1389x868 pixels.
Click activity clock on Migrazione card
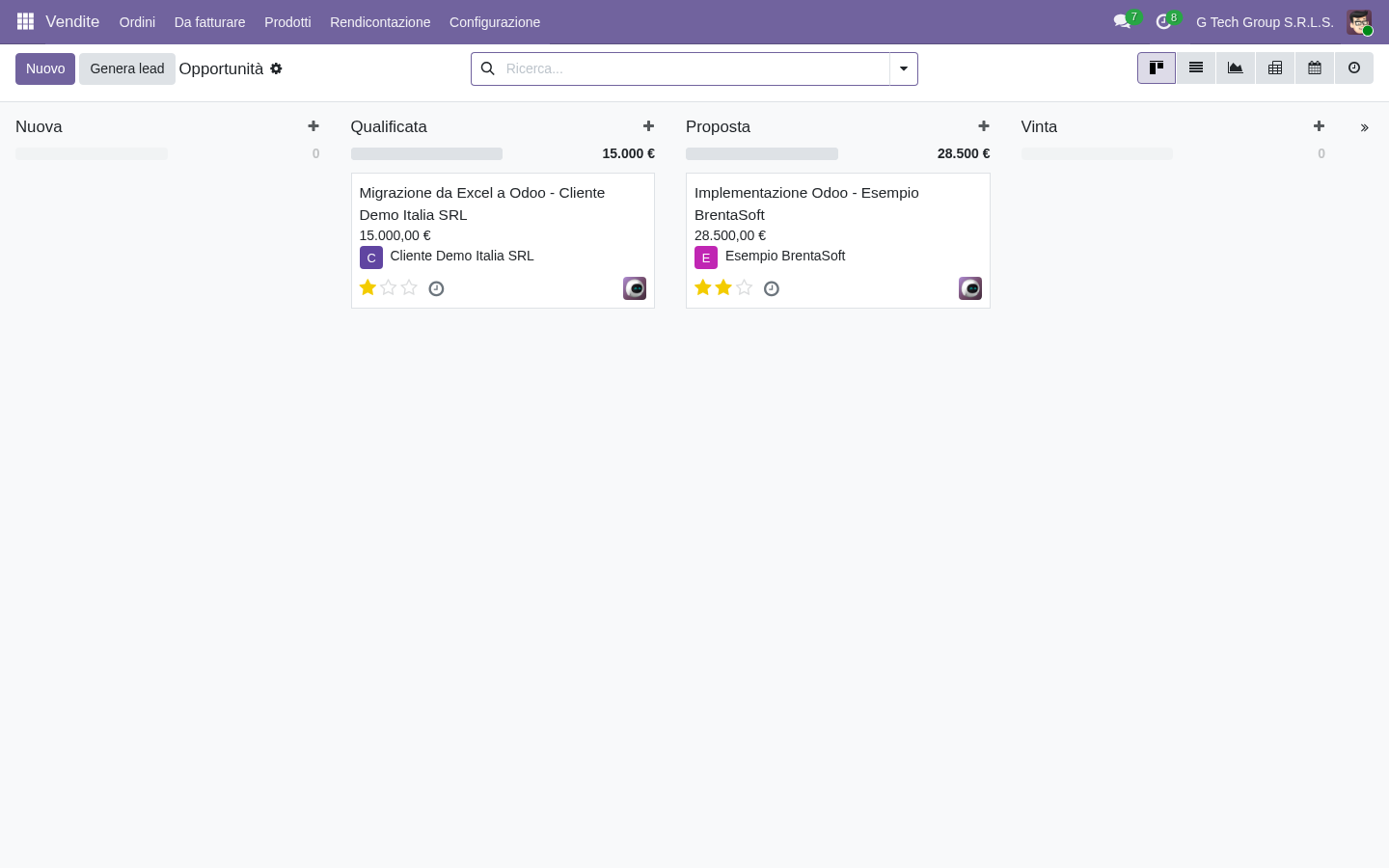pyautogui.click(x=436, y=288)
